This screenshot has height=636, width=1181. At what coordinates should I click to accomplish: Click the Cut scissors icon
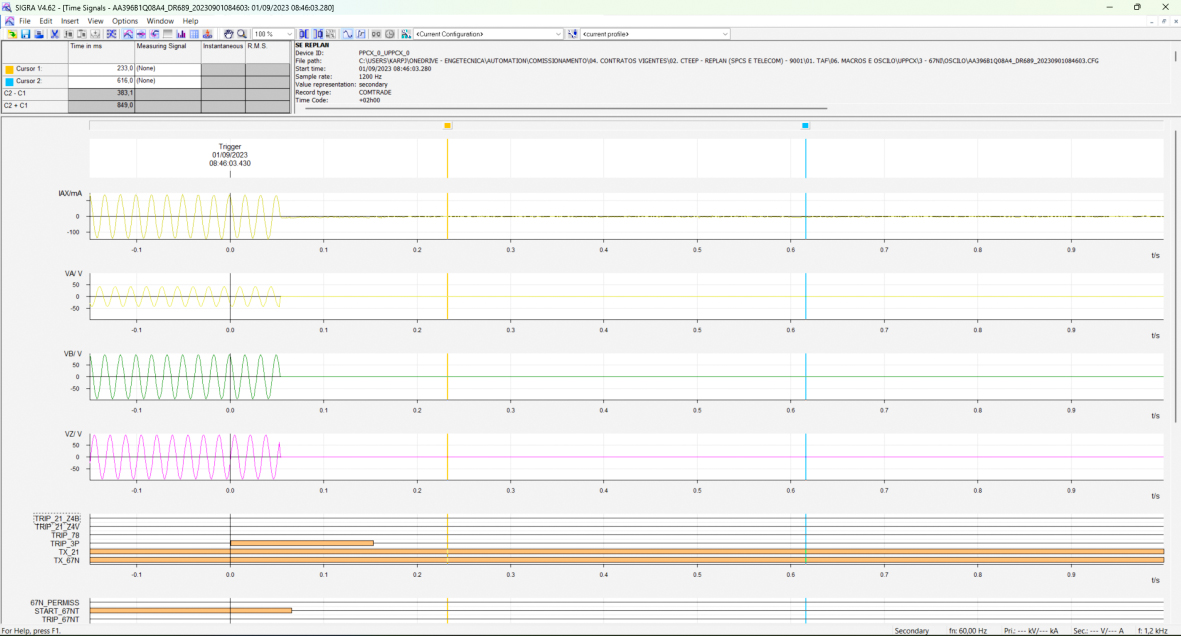[x=54, y=34]
